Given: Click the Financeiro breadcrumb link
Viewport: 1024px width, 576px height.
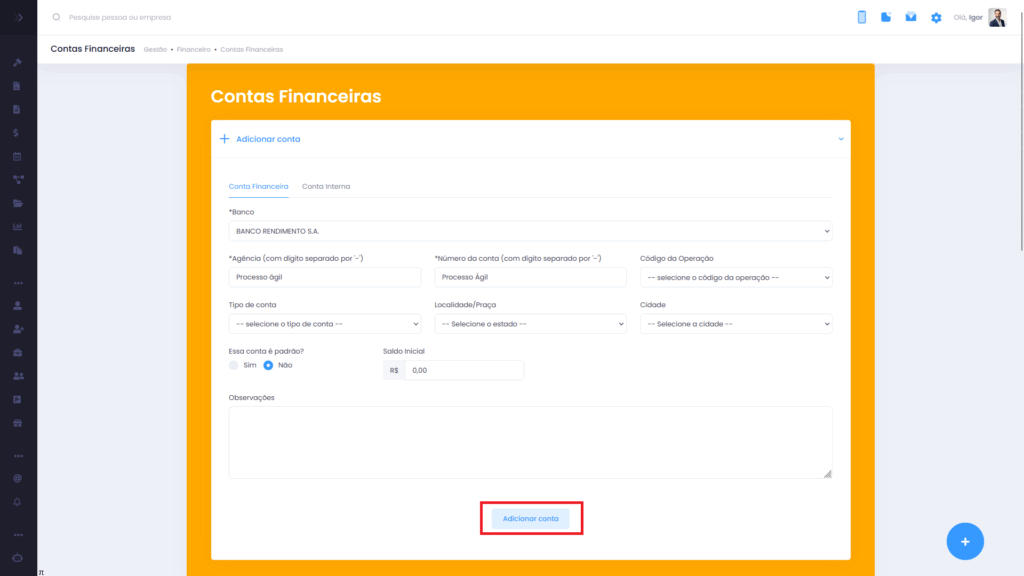Looking at the screenshot, I should [193, 49].
